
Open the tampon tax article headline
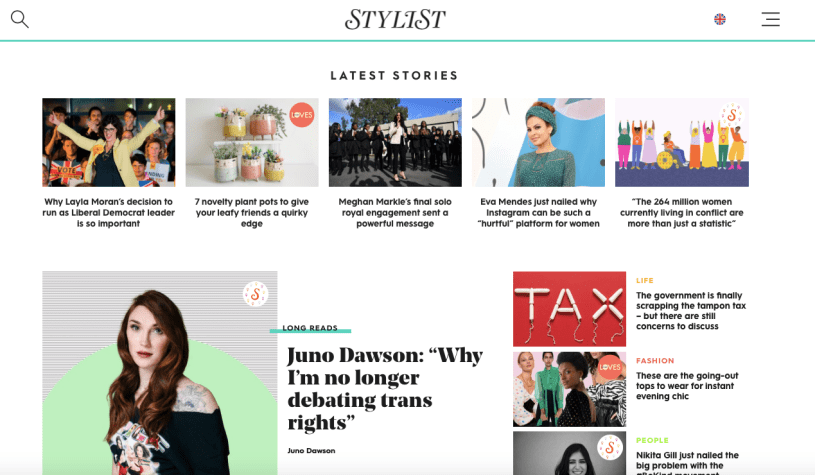click(x=691, y=311)
